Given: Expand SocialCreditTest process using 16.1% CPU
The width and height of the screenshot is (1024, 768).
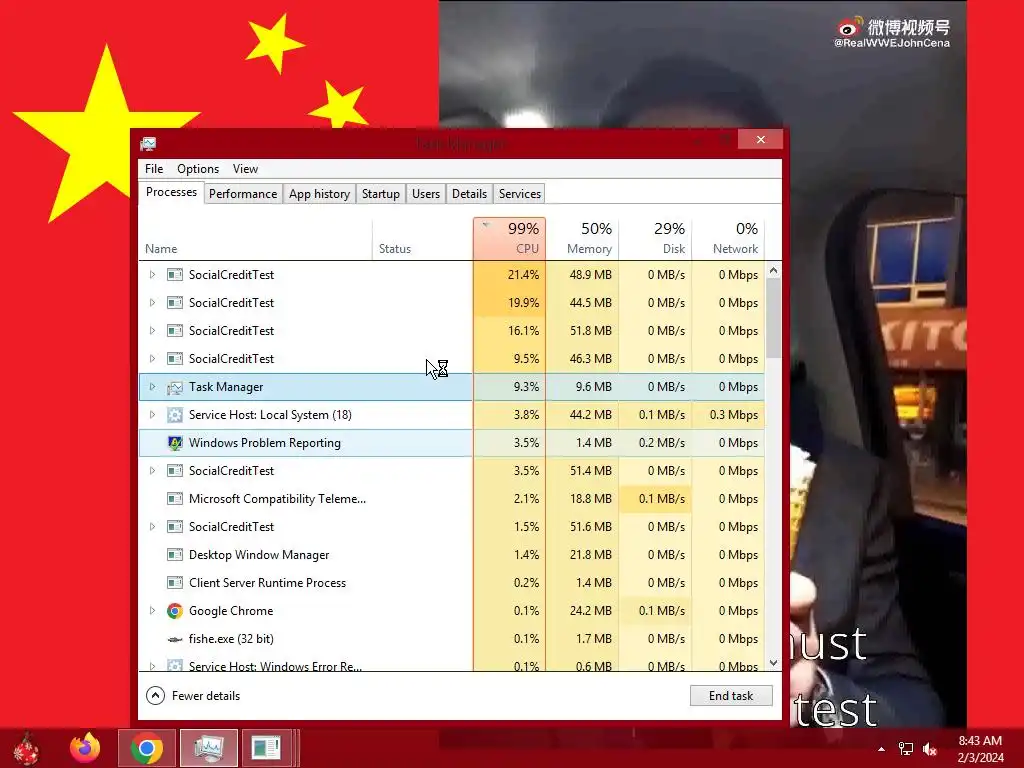Looking at the screenshot, I should point(152,331).
